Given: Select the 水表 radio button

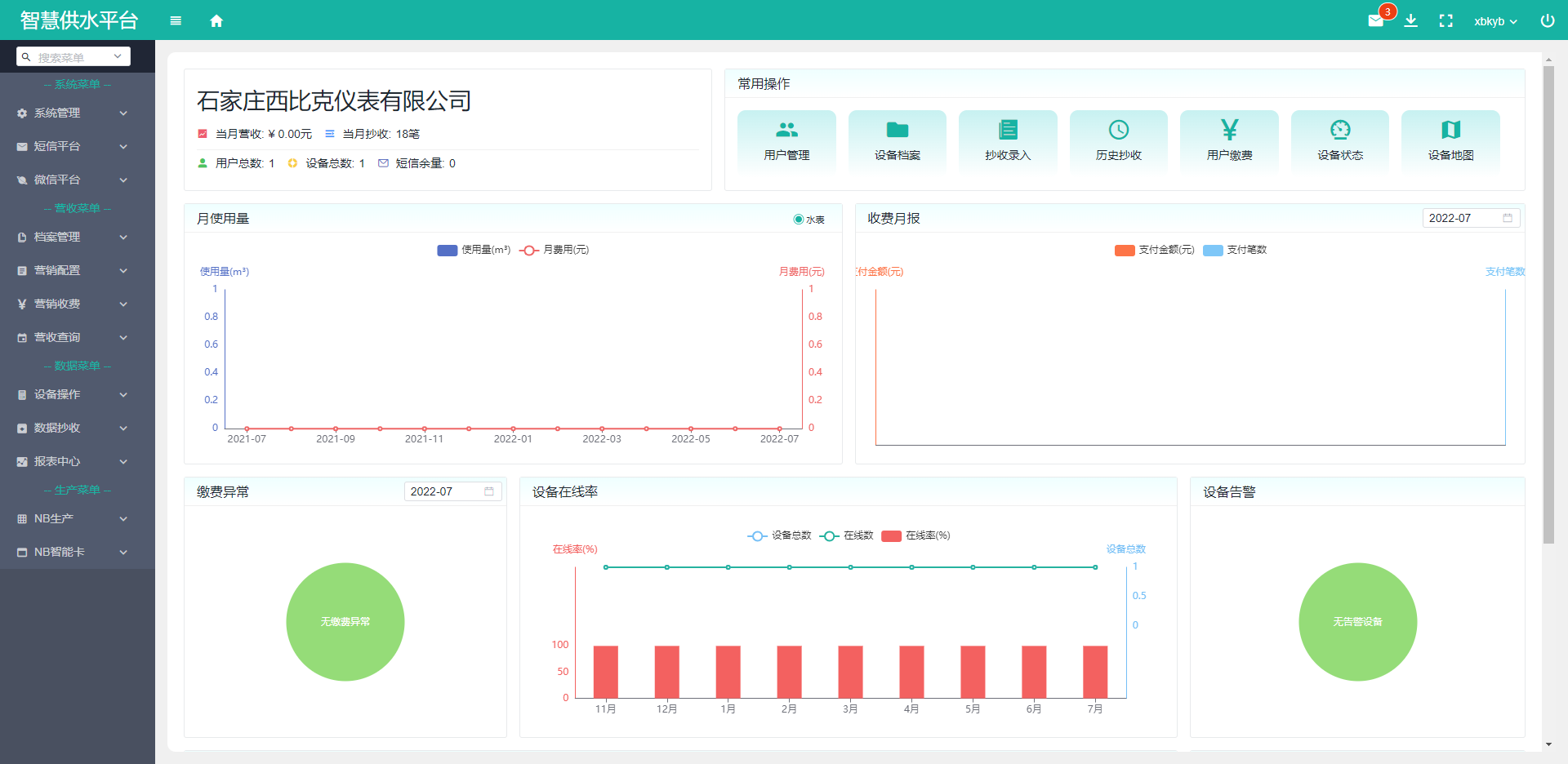Looking at the screenshot, I should 799,220.
